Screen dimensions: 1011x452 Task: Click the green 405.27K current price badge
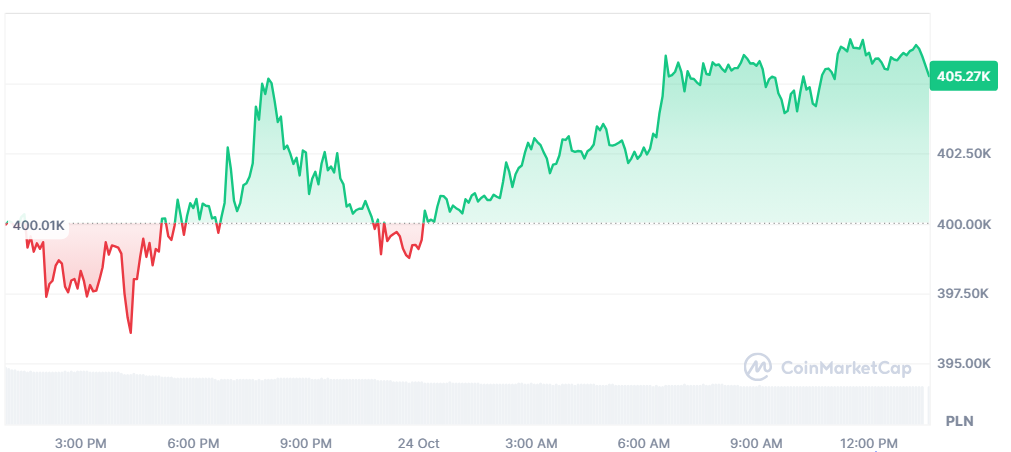click(963, 76)
